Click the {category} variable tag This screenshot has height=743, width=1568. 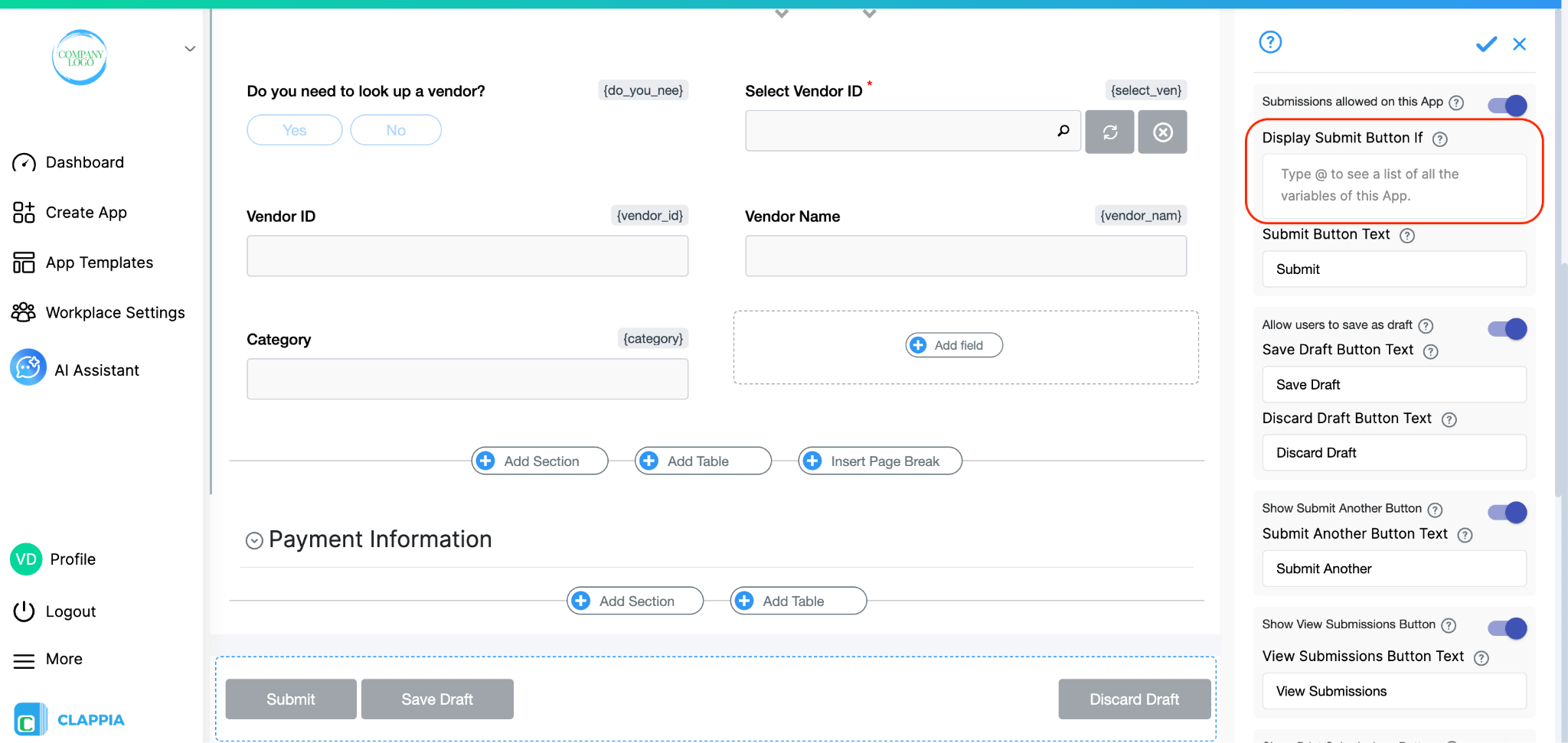tap(653, 338)
